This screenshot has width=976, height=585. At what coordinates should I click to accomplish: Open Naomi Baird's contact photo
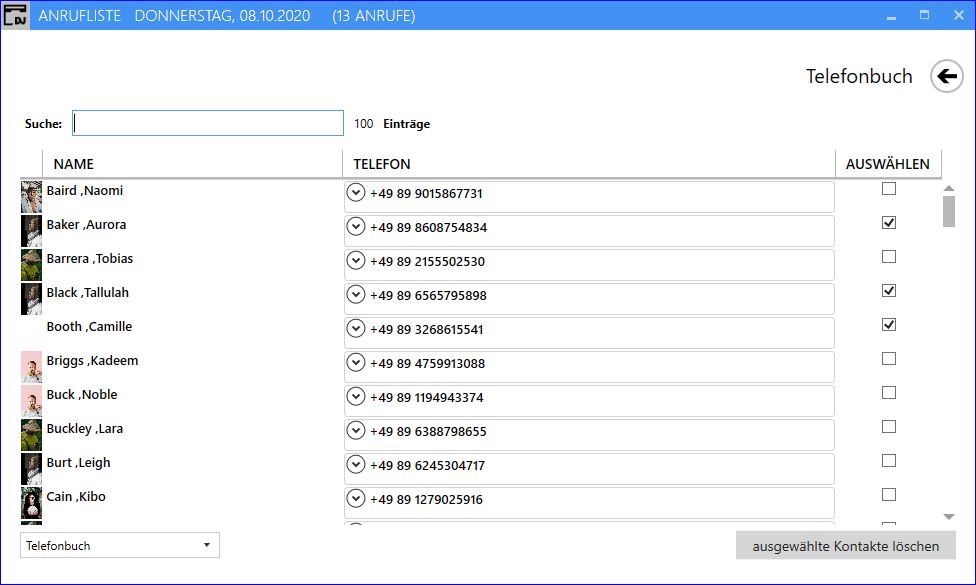31,197
